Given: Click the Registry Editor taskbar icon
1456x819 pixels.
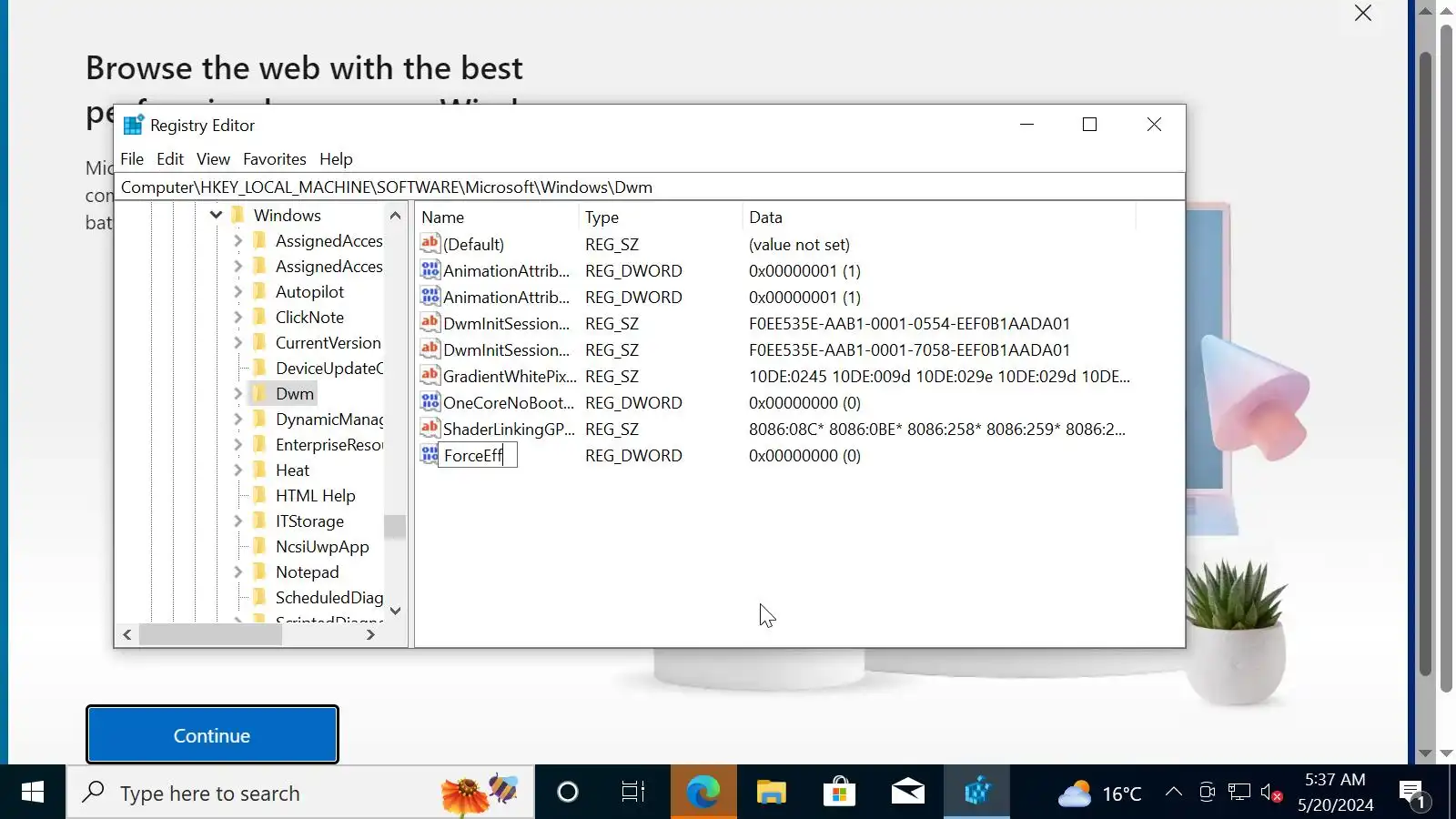Looking at the screenshot, I should (976, 793).
